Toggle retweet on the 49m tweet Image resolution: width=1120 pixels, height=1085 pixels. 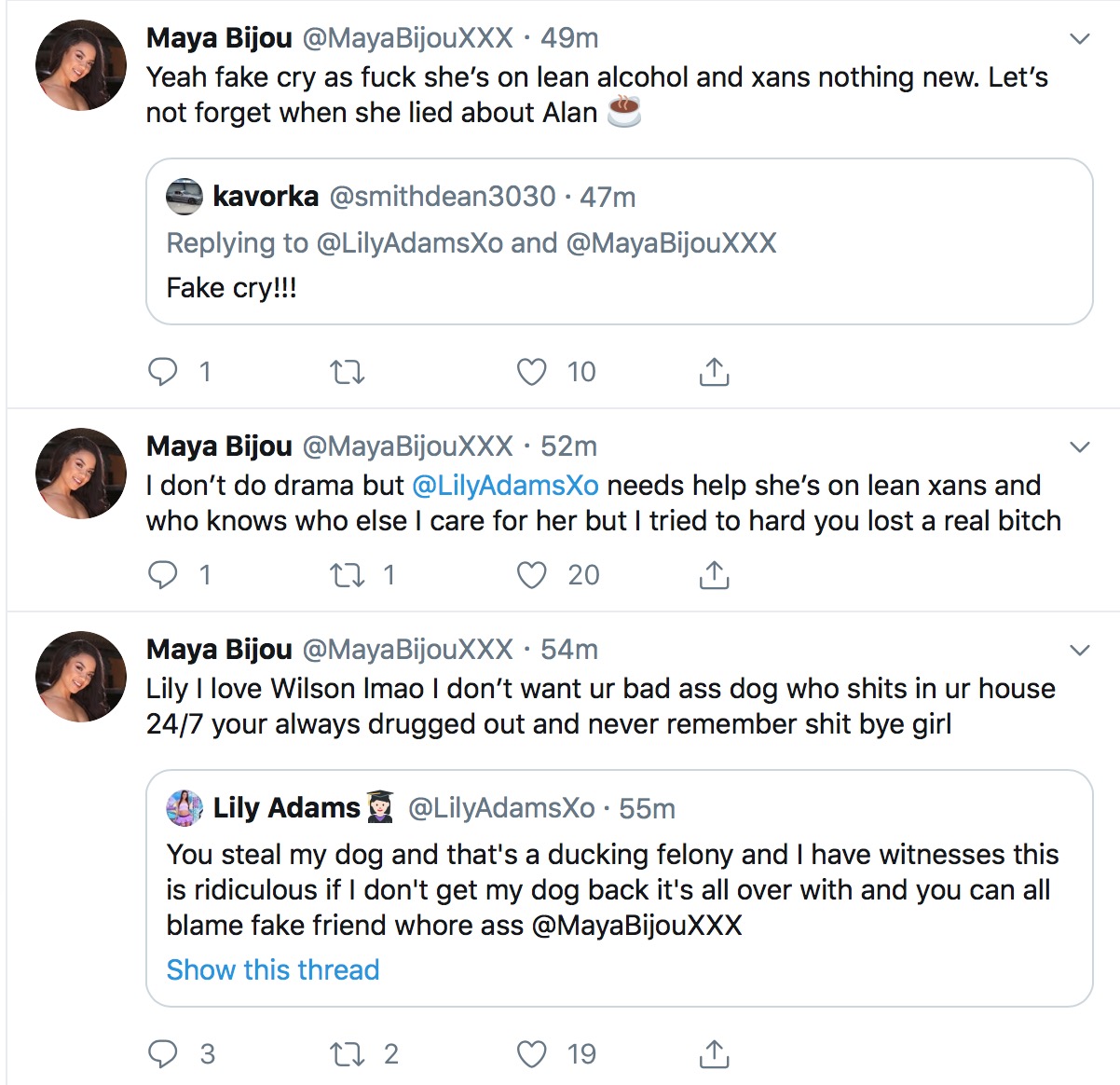pyautogui.click(x=346, y=371)
